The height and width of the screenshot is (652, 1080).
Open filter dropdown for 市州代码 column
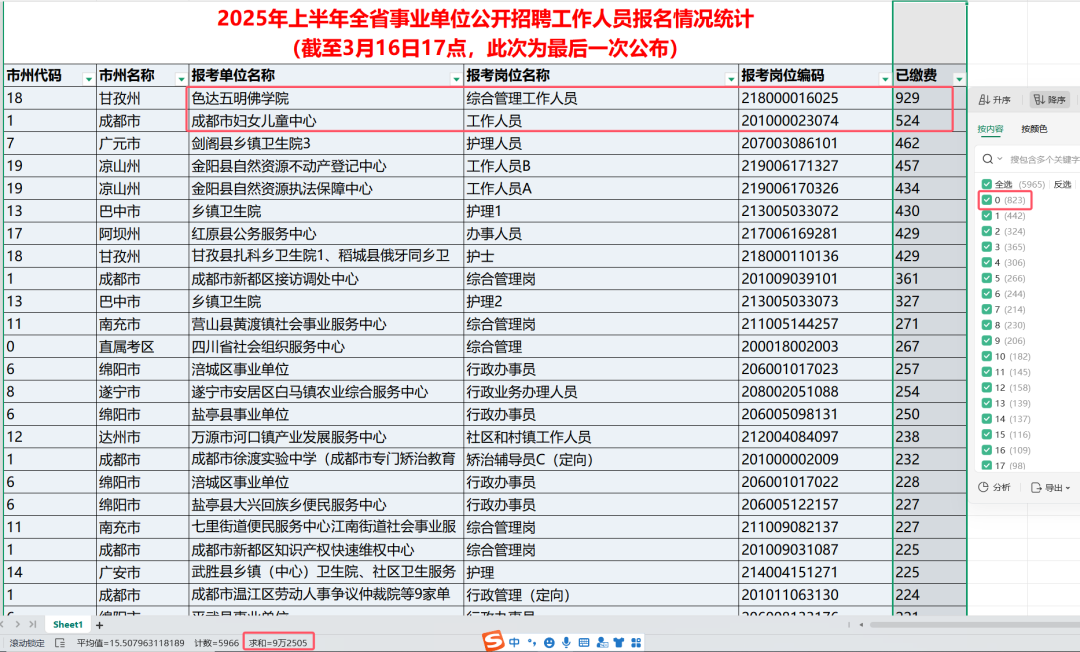click(88, 77)
